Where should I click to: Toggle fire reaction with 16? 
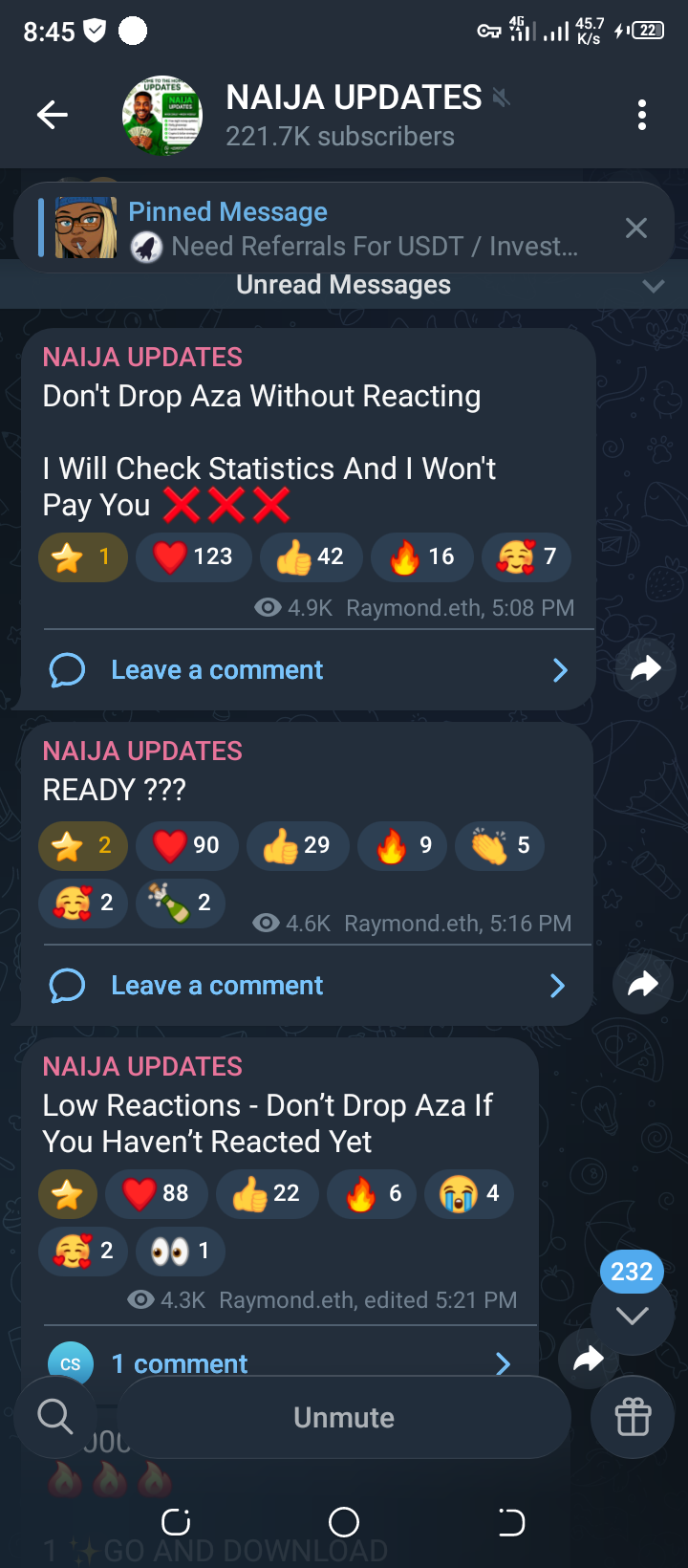[x=422, y=557]
